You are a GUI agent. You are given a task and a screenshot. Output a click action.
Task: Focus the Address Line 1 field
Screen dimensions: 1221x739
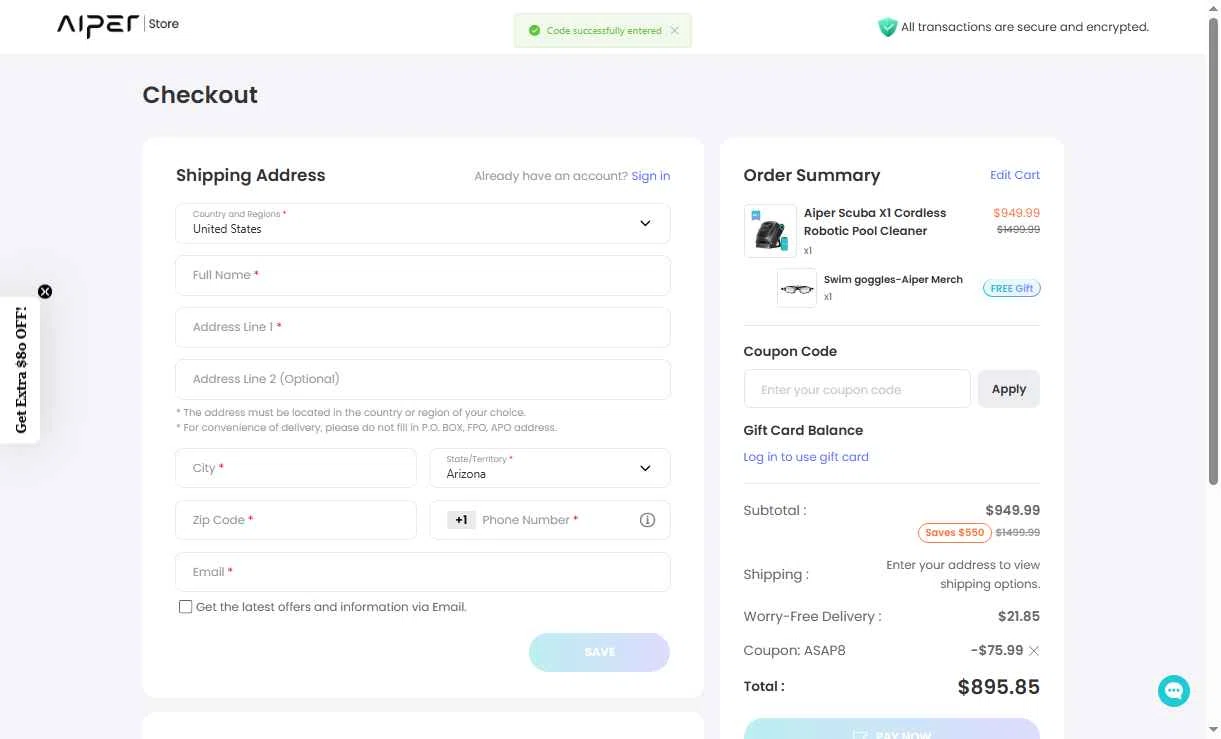pyautogui.click(x=423, y=327)
